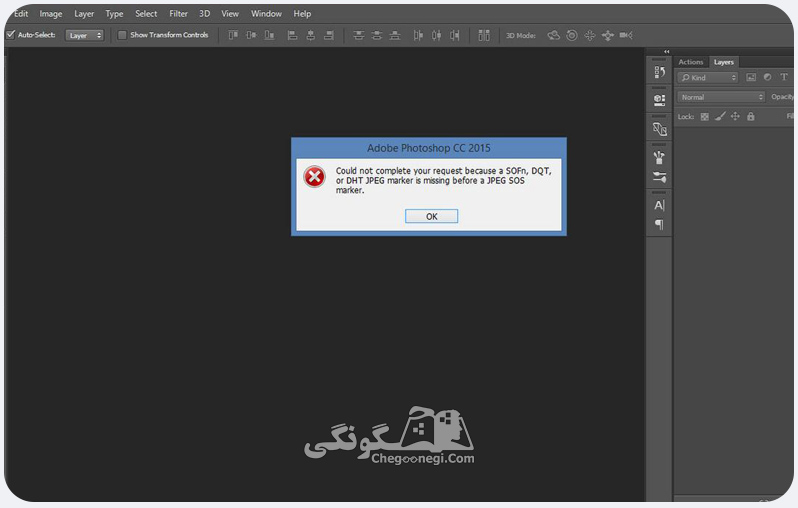The width and height of the screenshot is (798, 508).
Task: Toggle lock position icon
Action: [735, 117]
